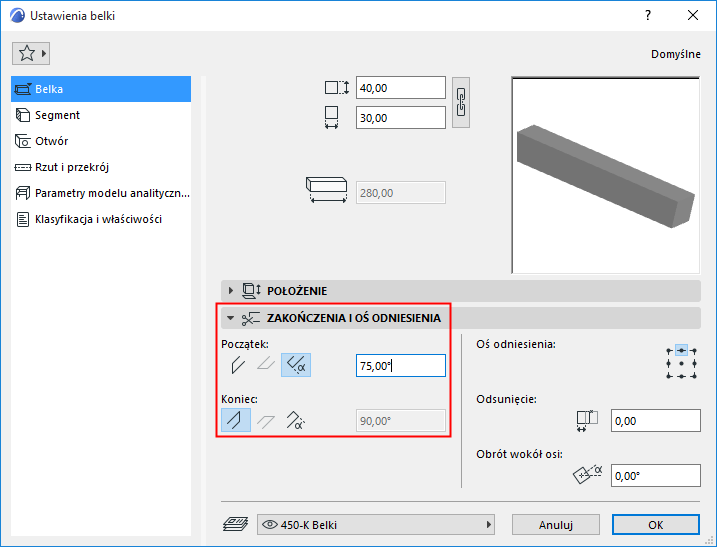The height and width of the screenshot is (547, 717).
Task: Expand the POŁOŻENIE panel
Action: tap(230, 290)
